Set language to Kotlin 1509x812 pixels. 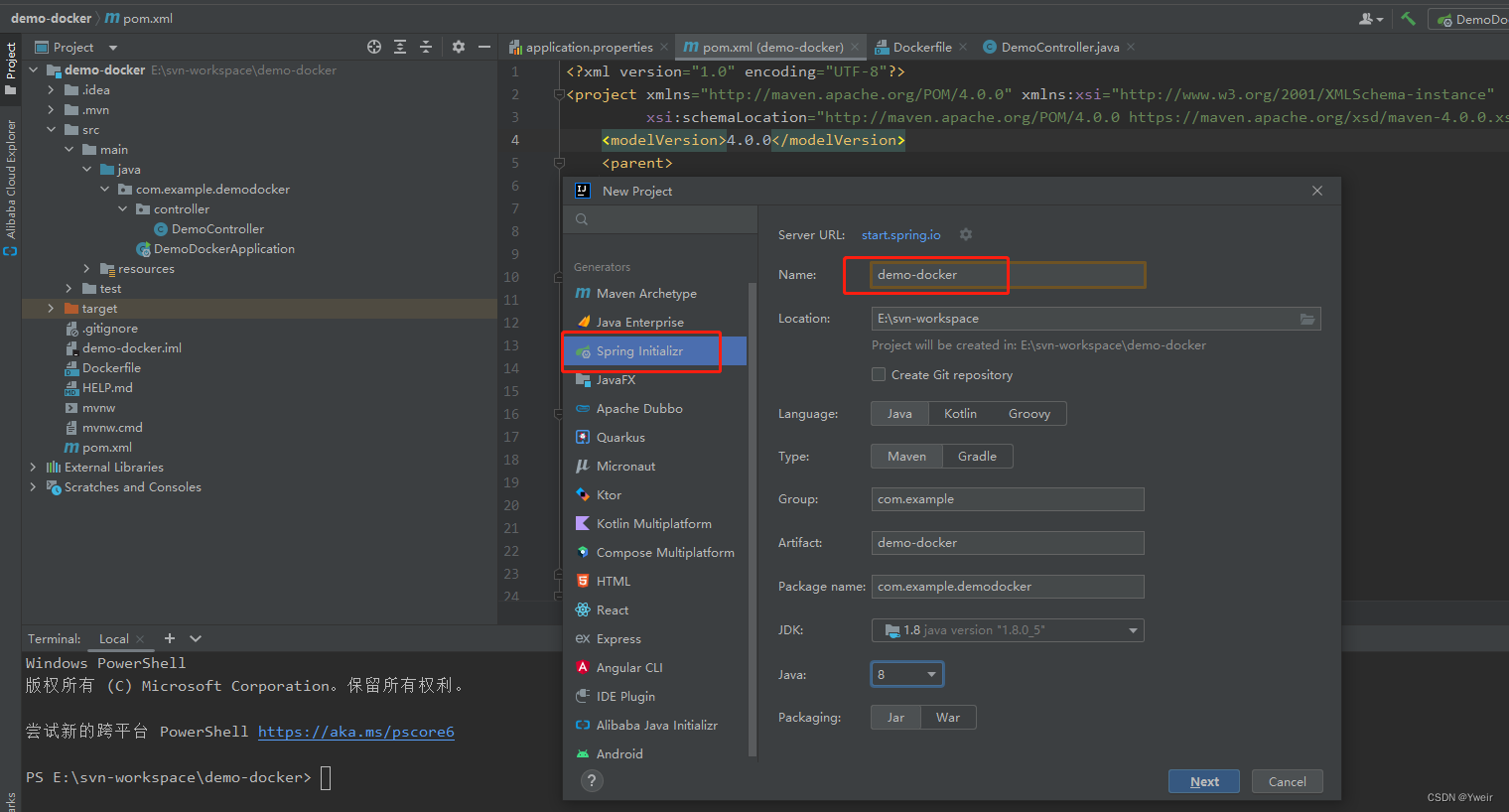960,414
